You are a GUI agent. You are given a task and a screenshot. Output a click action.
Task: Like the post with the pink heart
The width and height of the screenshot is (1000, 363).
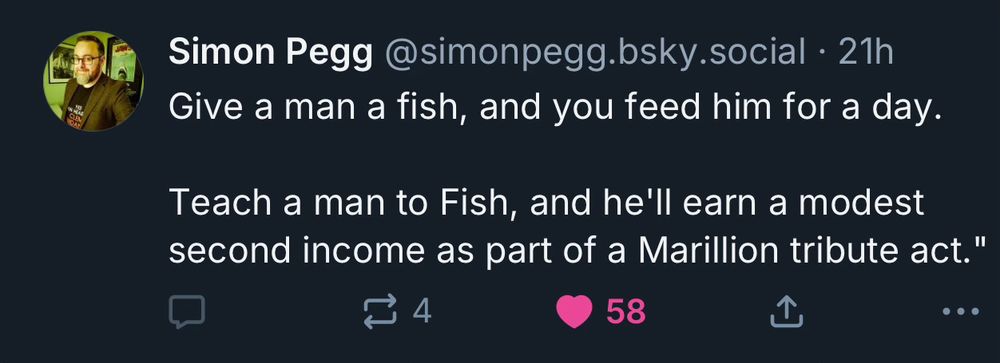[x=574, y=312]
